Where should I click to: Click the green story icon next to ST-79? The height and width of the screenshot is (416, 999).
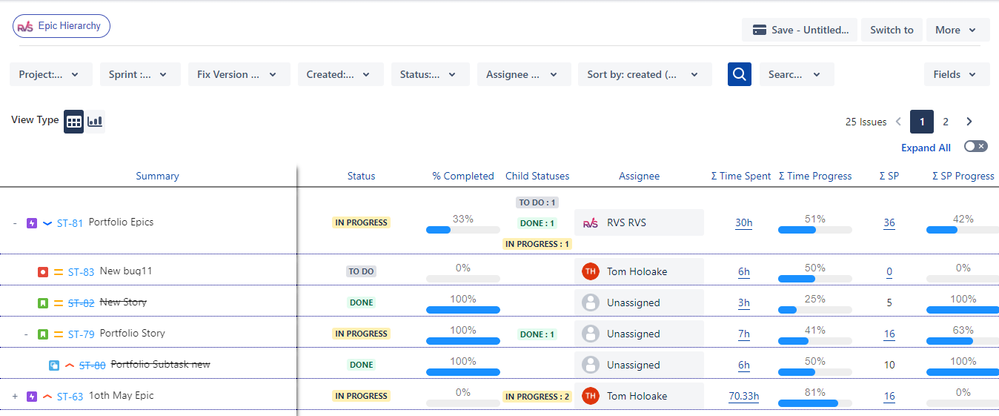pyautogui.click(x=43, y=334)
